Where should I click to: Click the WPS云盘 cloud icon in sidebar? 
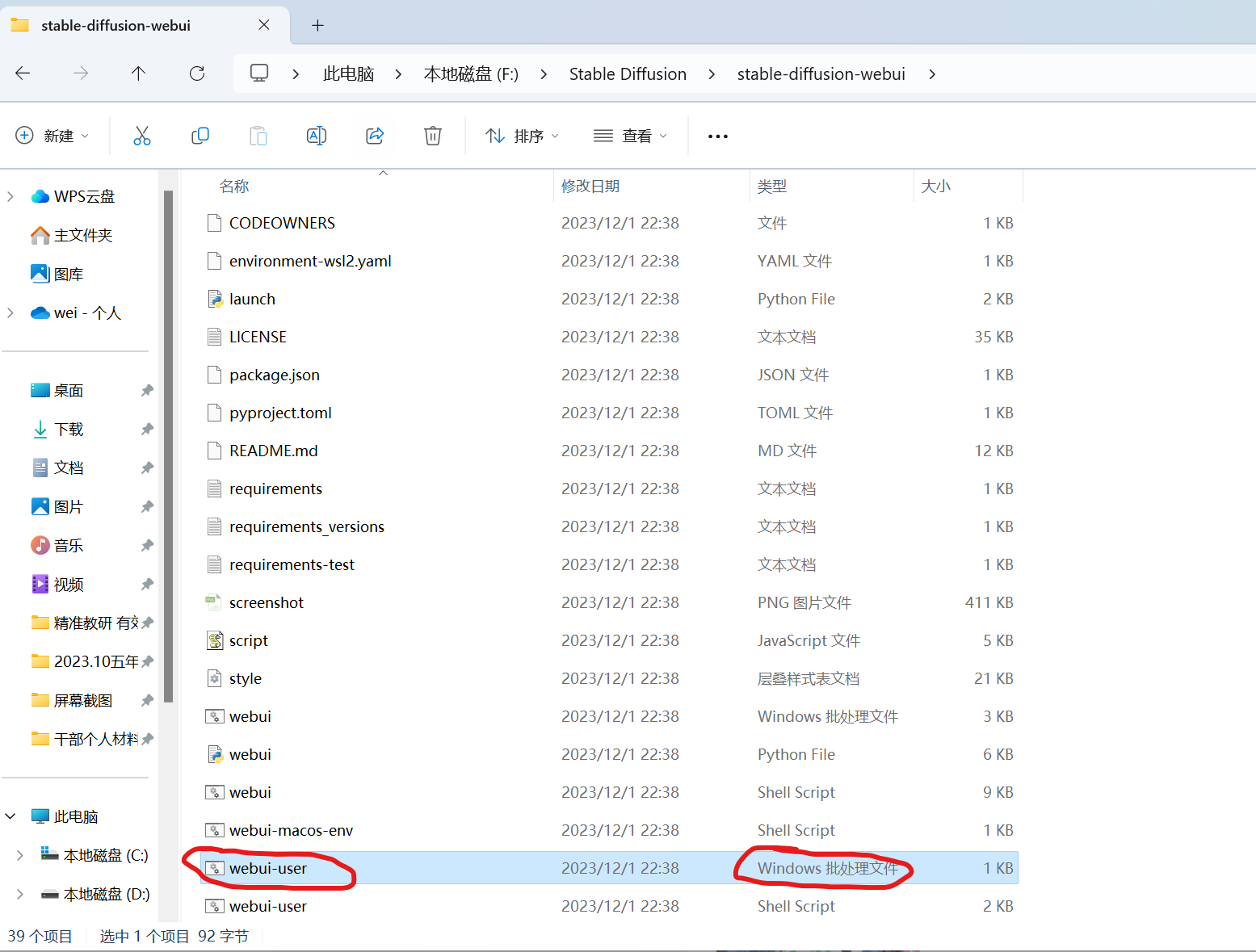(40, 196)
